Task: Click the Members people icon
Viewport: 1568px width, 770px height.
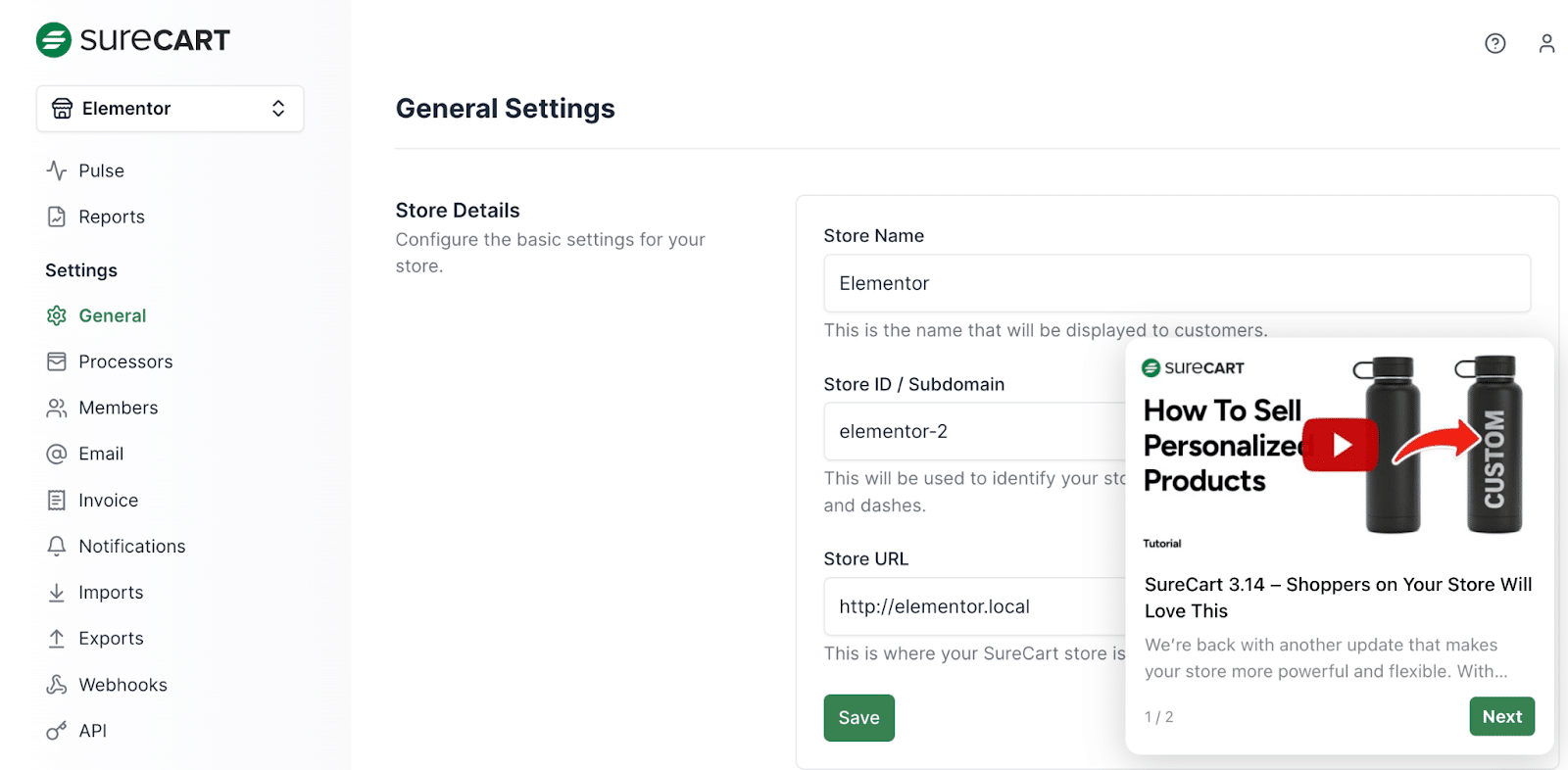Action: [57, 408]
